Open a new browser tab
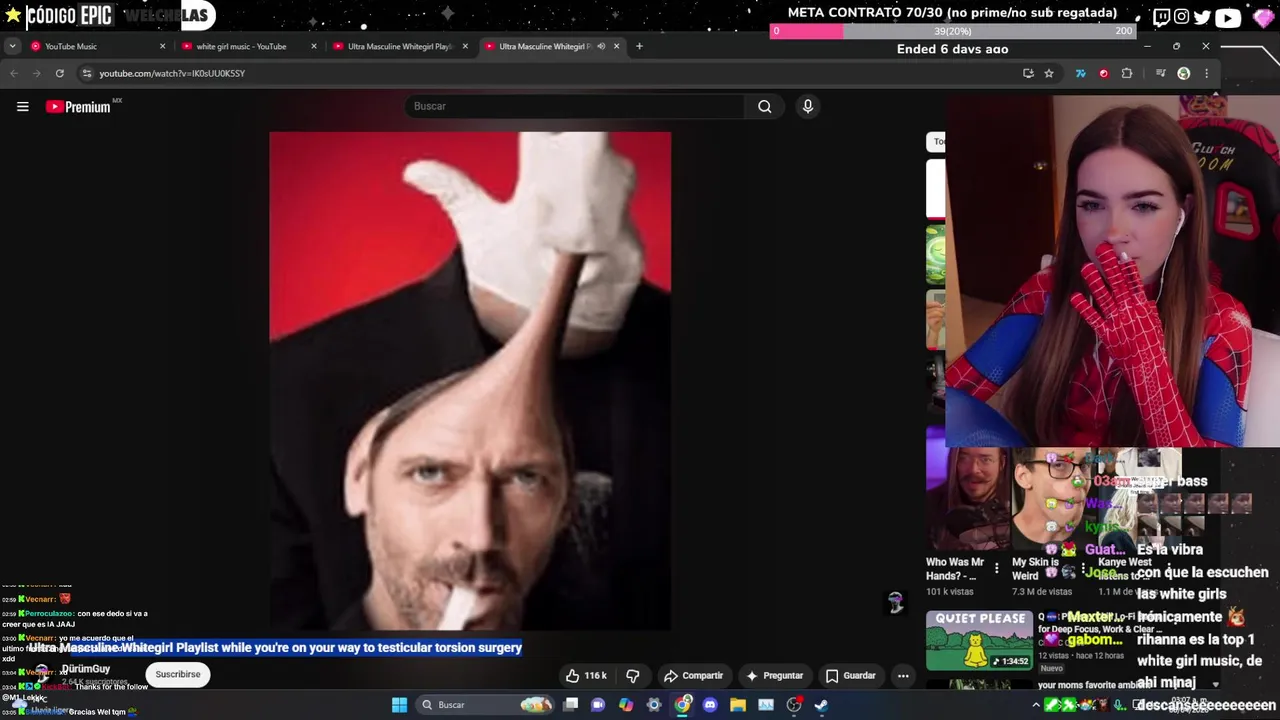 click(x=639, y=46)
